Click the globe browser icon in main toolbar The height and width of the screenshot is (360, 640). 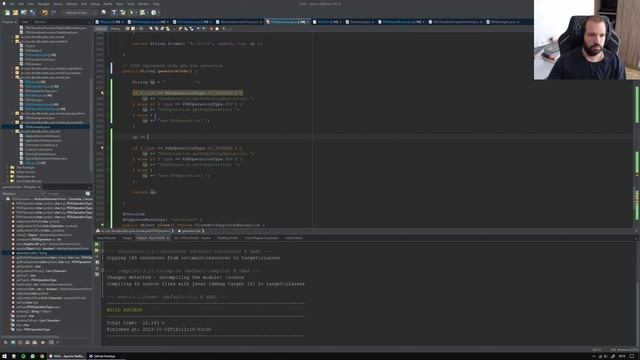(x=103, y=12)
